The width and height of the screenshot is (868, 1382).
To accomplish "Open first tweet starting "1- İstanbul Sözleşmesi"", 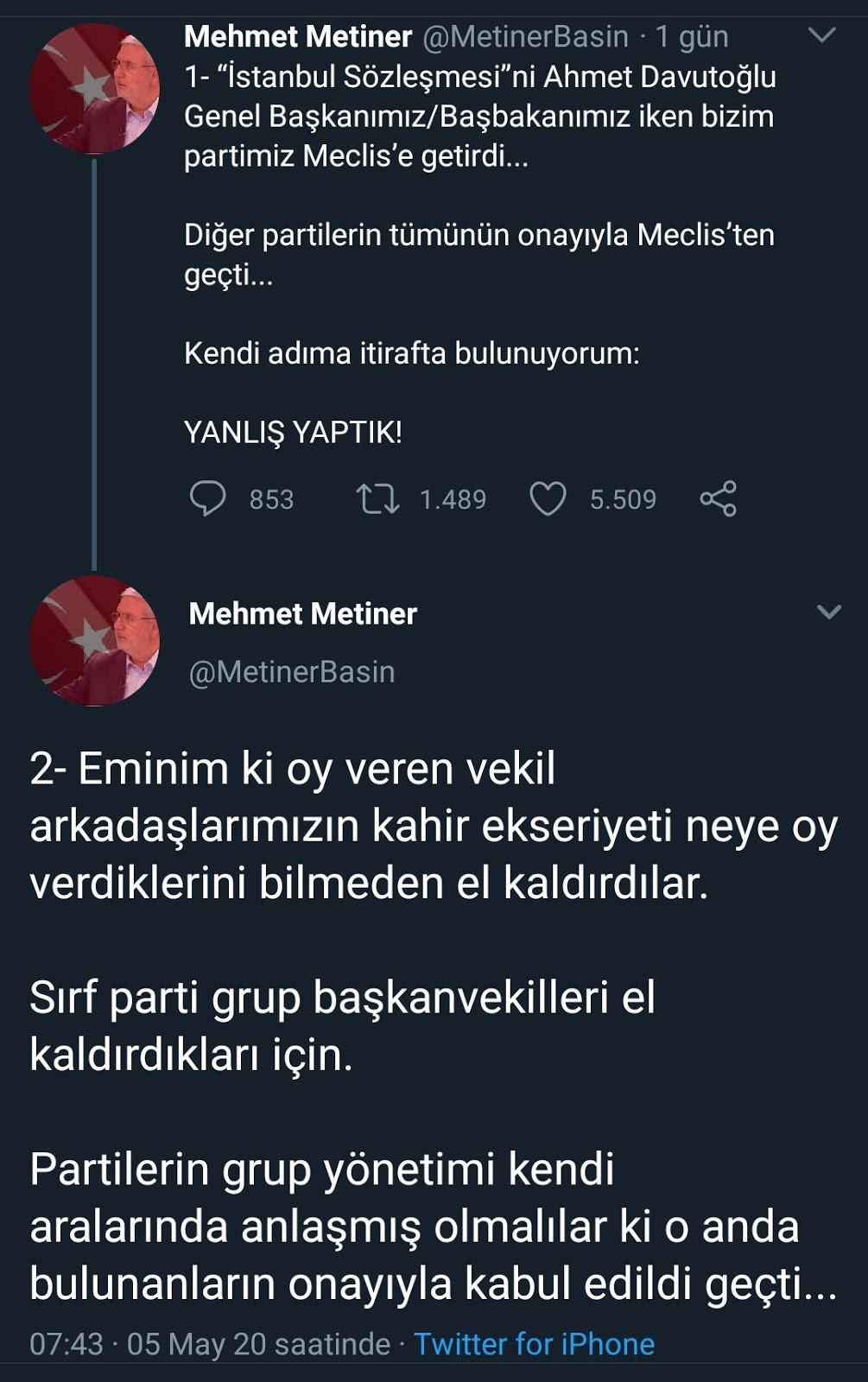I will [479, 117].
